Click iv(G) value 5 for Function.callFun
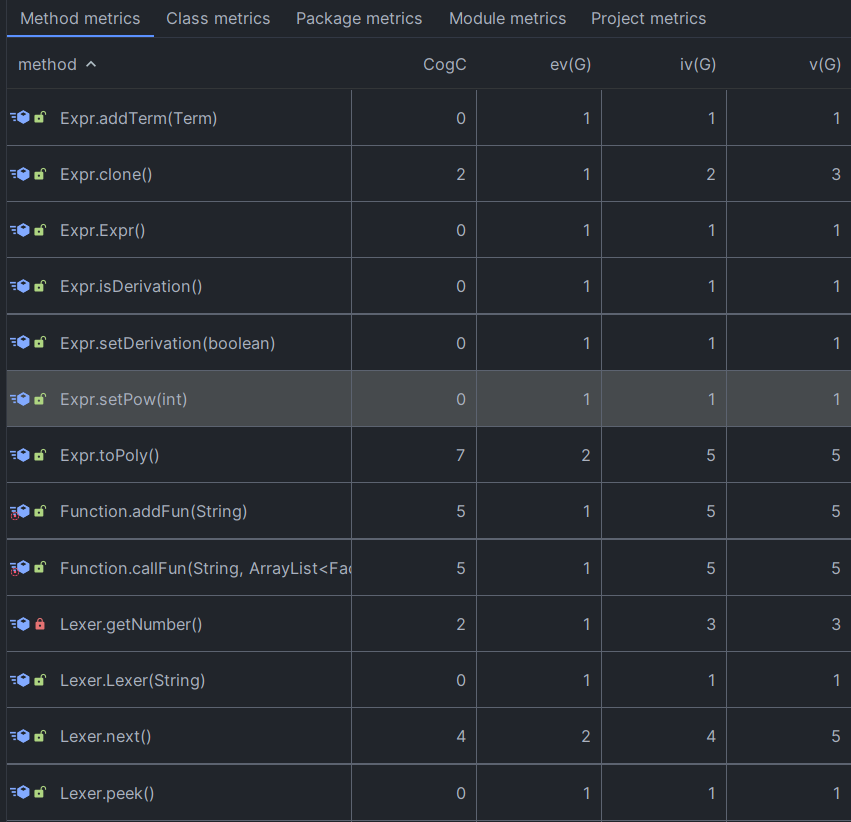The width and height of the screenshot is (851, 822). [x=711, y=568]
